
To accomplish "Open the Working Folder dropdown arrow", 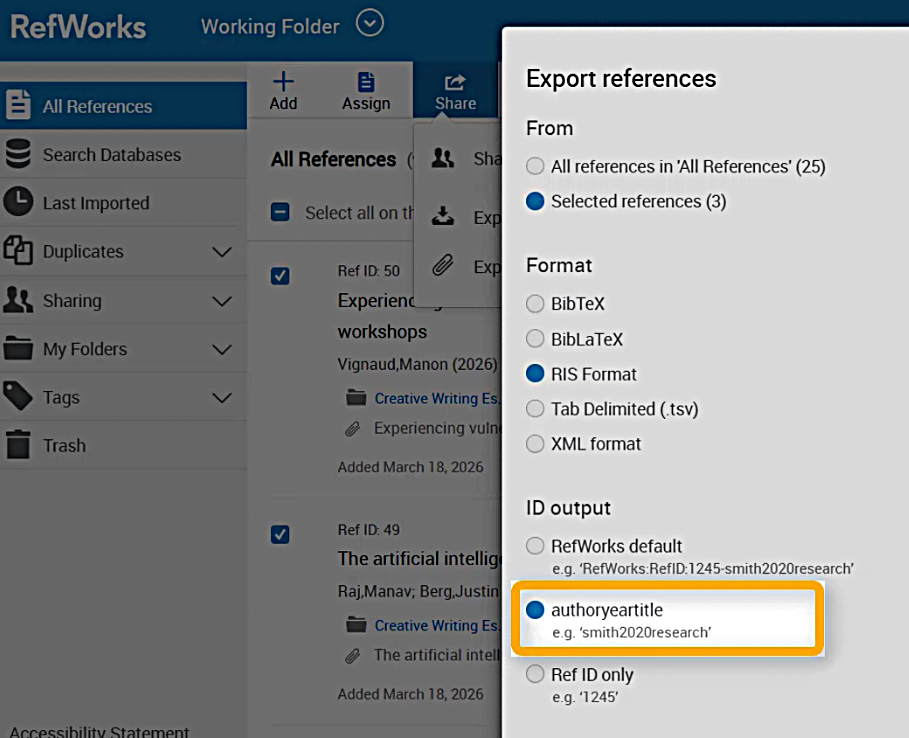I will [x=370, y=23].
